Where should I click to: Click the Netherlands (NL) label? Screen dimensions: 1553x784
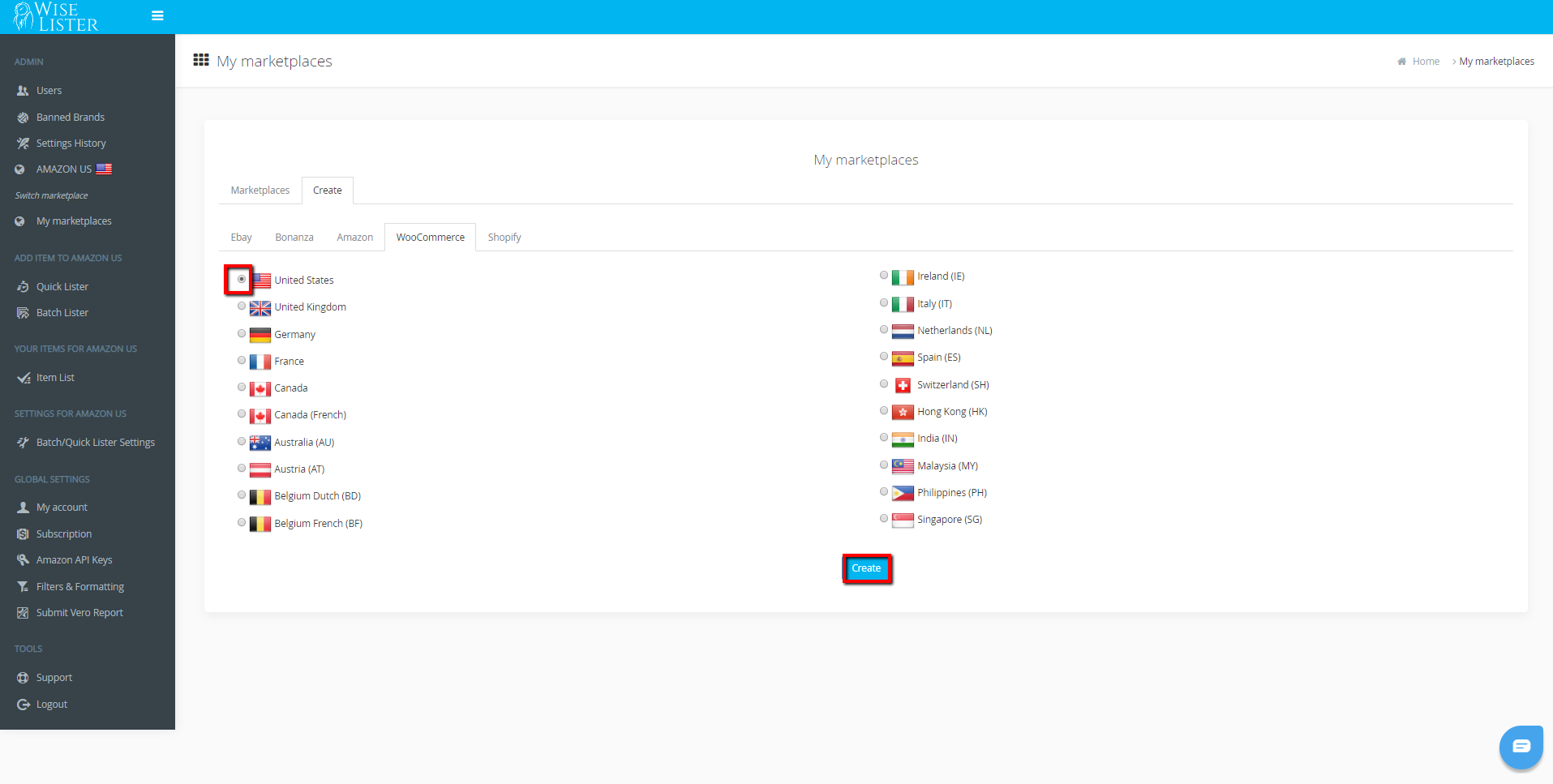point(955,331)
